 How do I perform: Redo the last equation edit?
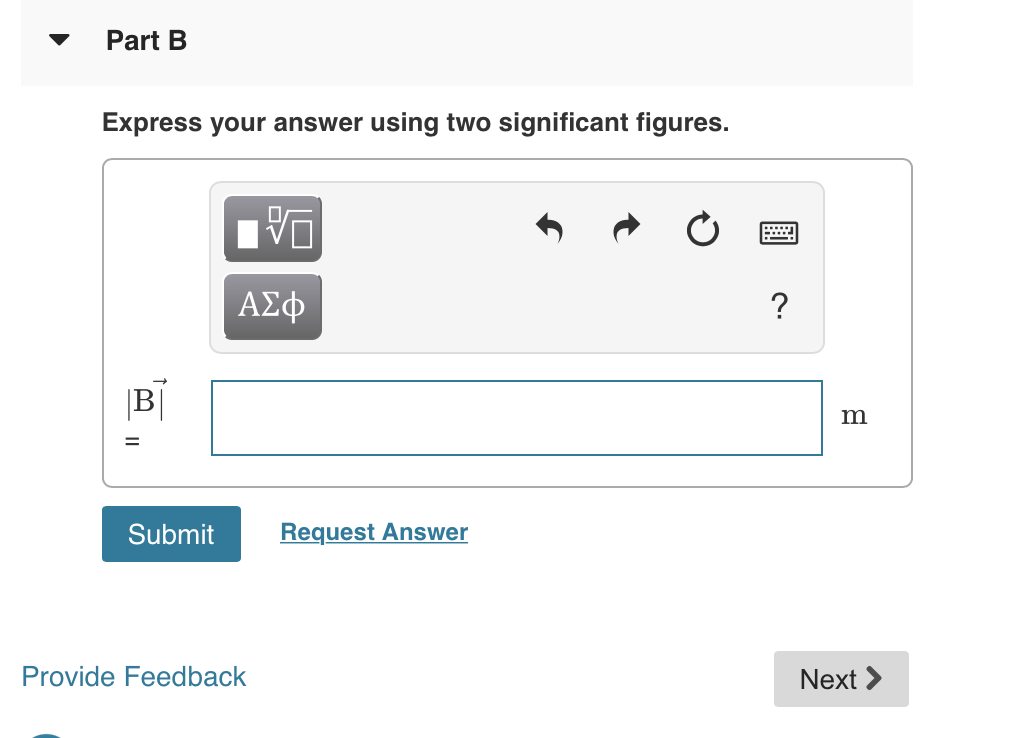625,229
